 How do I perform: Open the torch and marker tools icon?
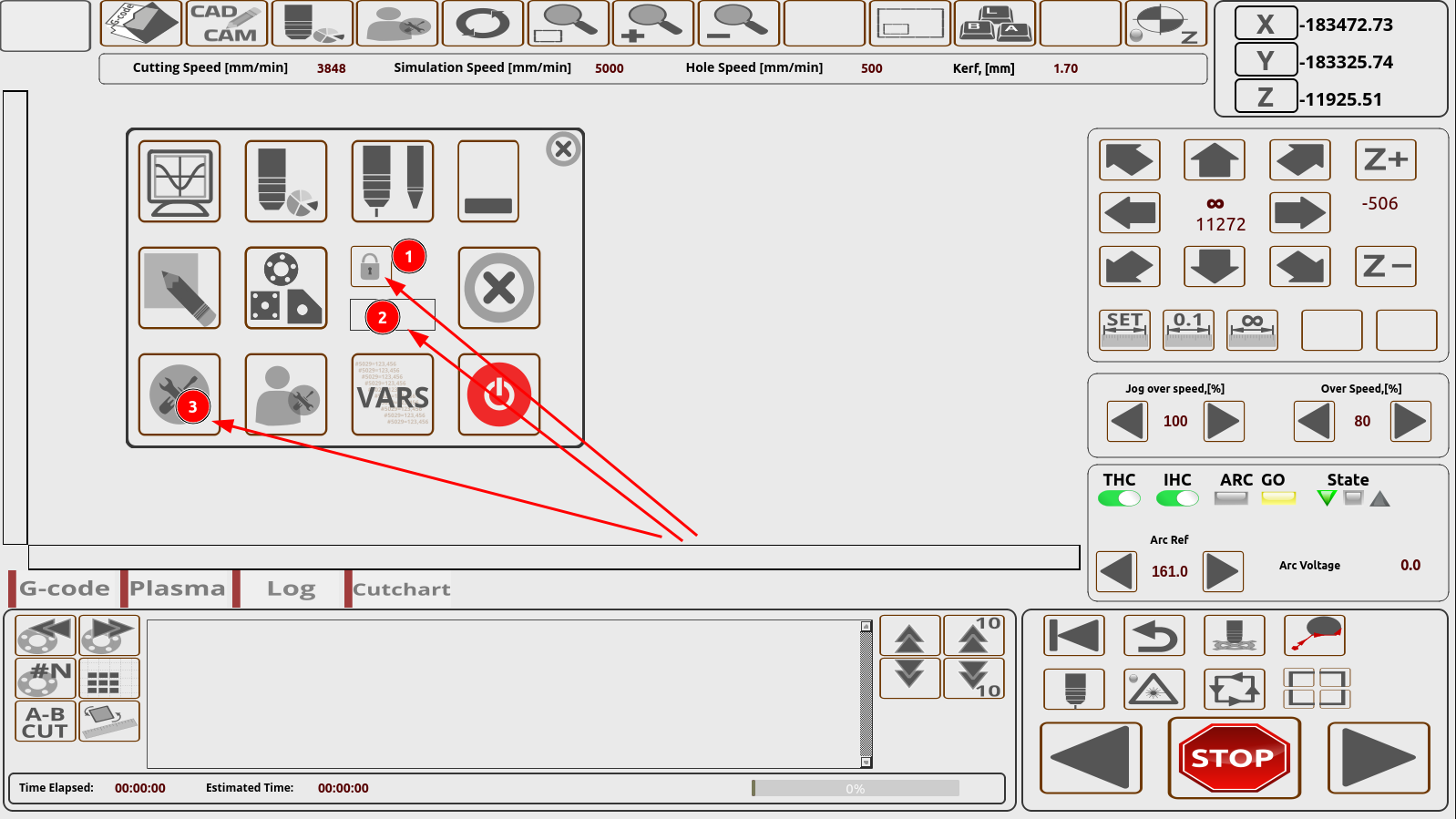point(393,181)
